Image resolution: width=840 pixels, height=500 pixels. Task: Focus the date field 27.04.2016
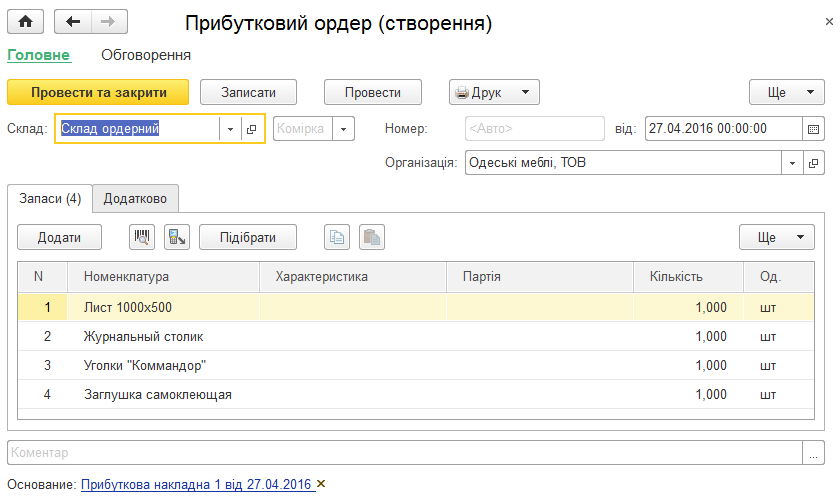click(724, 129)
